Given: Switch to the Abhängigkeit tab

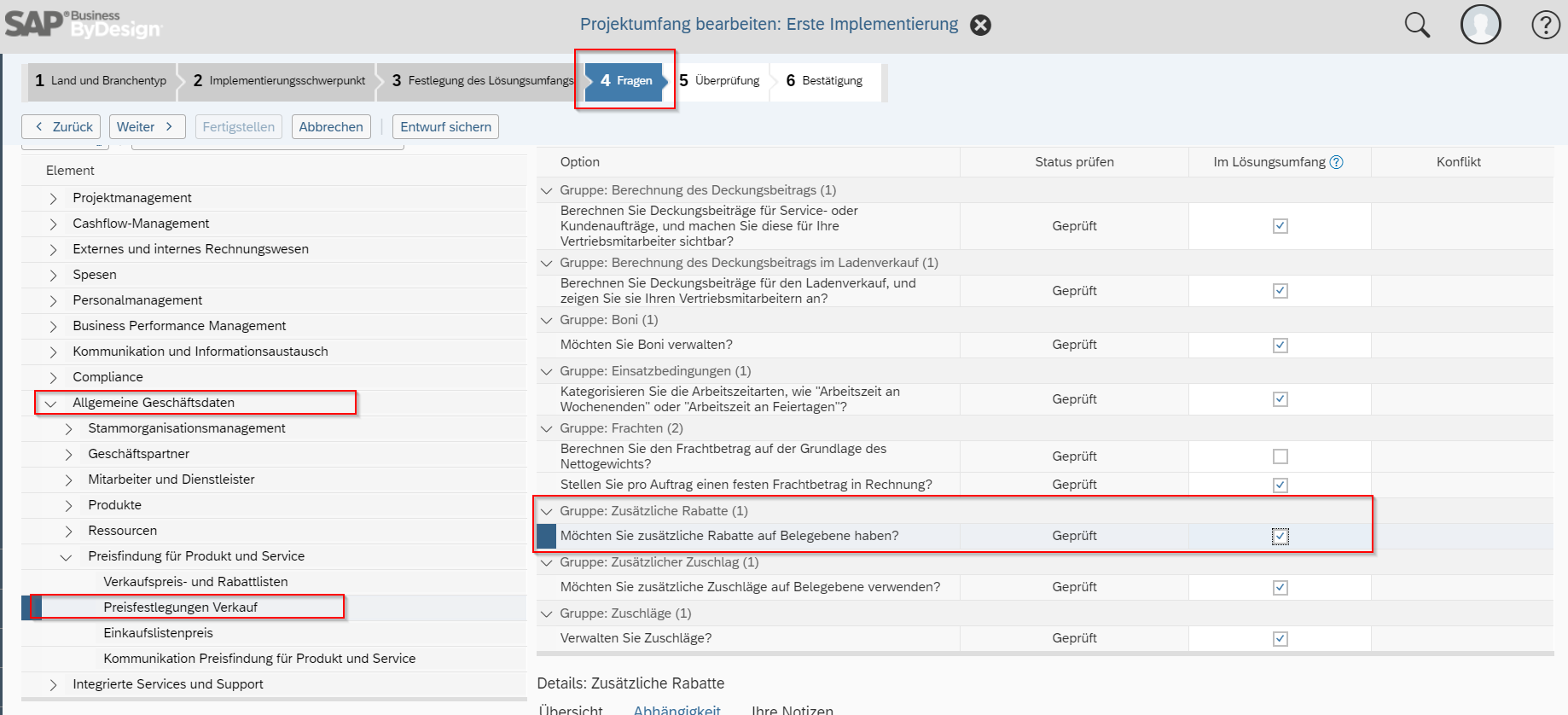Looking at the screenshot, I should click(x=677, y=710).
